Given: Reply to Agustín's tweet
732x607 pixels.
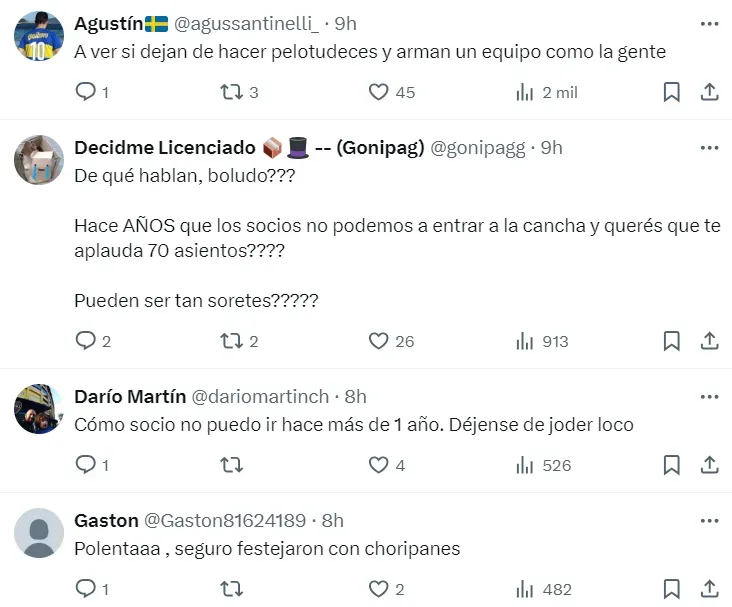Looking at the screenshot, I should click(x=86, y=92).
